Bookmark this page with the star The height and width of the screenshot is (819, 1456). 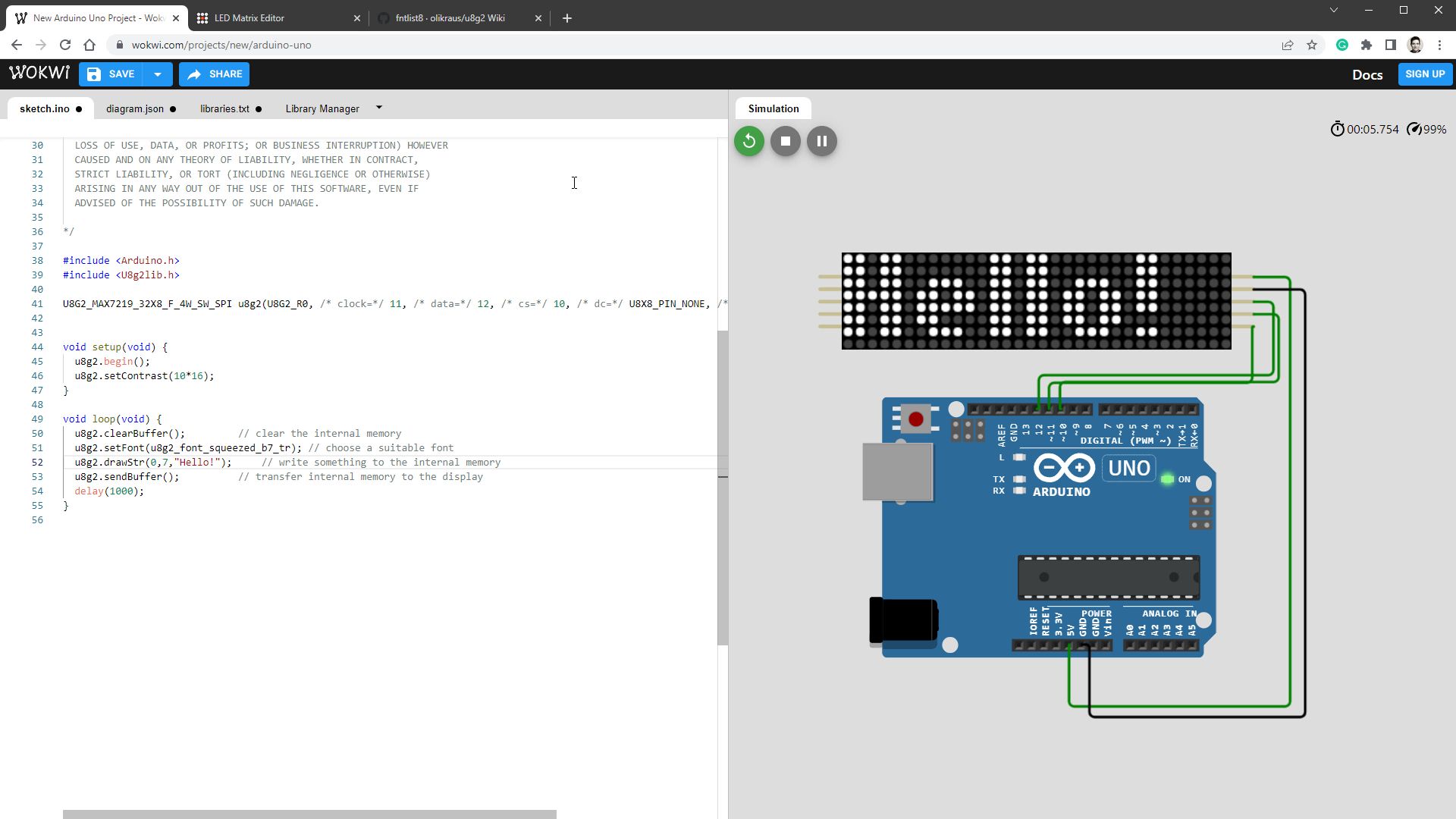(1312, 45)
